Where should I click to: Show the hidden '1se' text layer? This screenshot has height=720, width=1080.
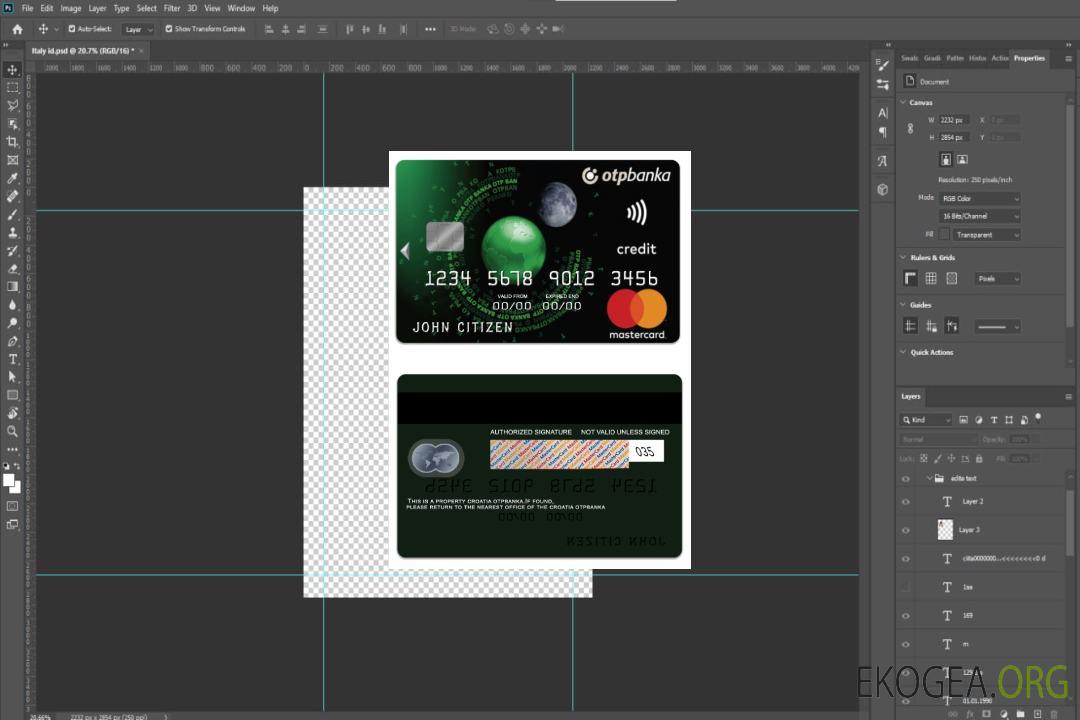[x=906, y=587]
